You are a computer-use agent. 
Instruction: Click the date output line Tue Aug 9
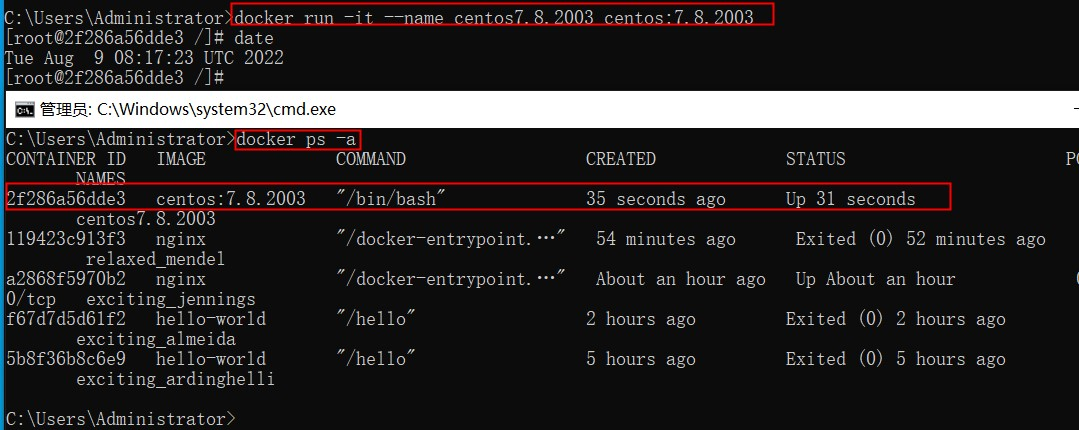[144, 57]
